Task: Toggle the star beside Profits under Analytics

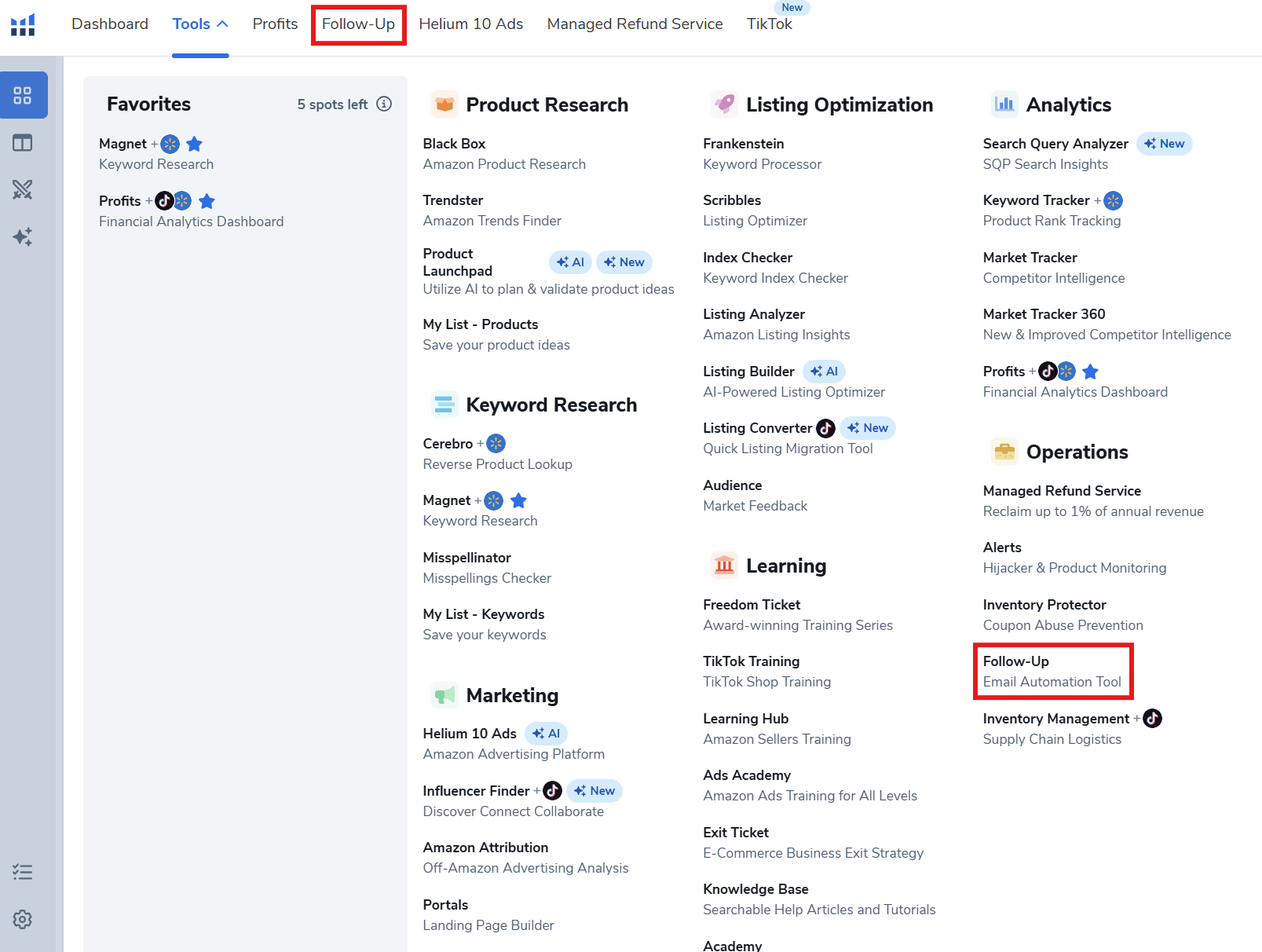Action: (x=1090, y=372)
